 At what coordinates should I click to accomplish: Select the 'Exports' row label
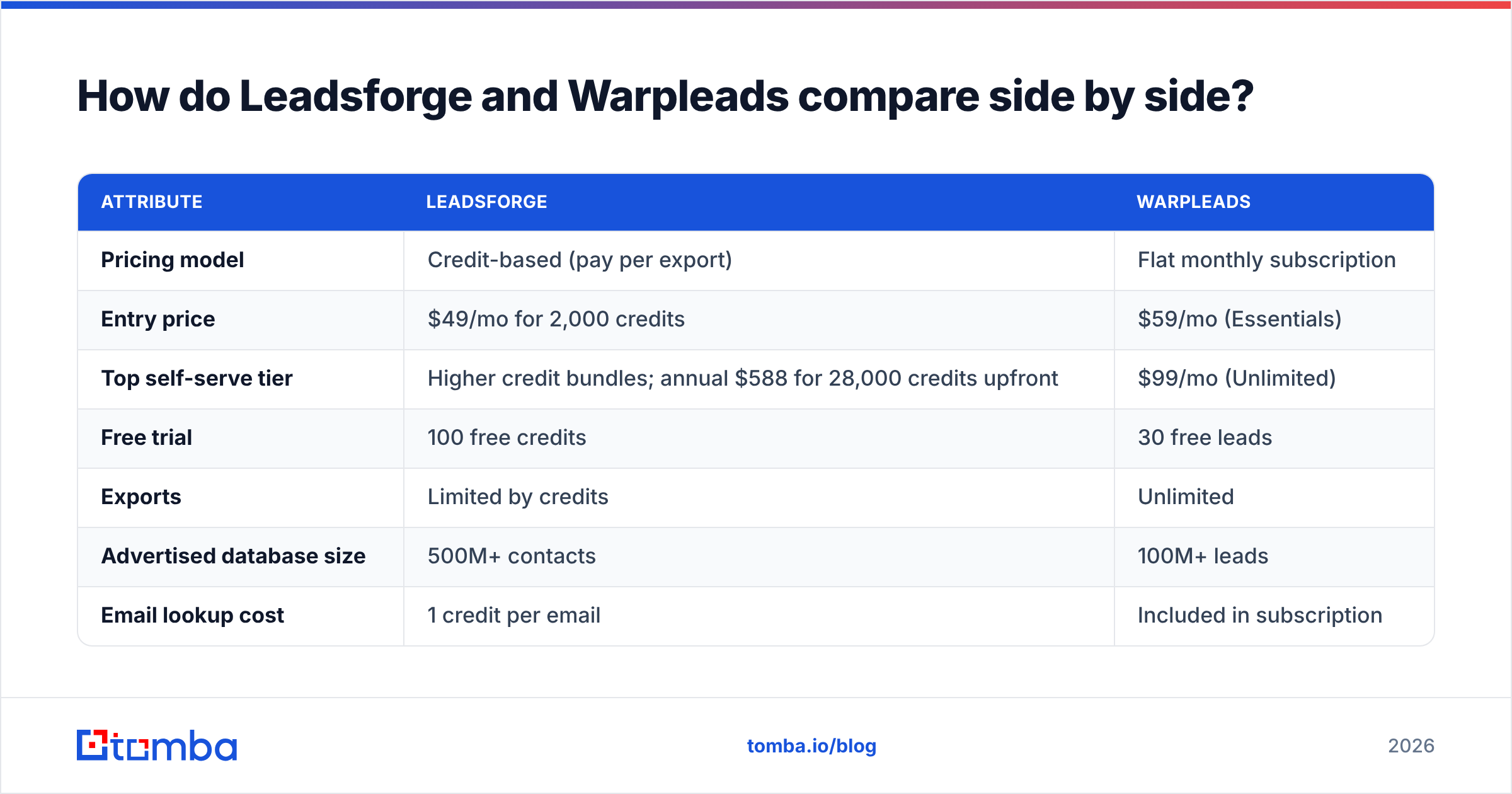[141, 497]
